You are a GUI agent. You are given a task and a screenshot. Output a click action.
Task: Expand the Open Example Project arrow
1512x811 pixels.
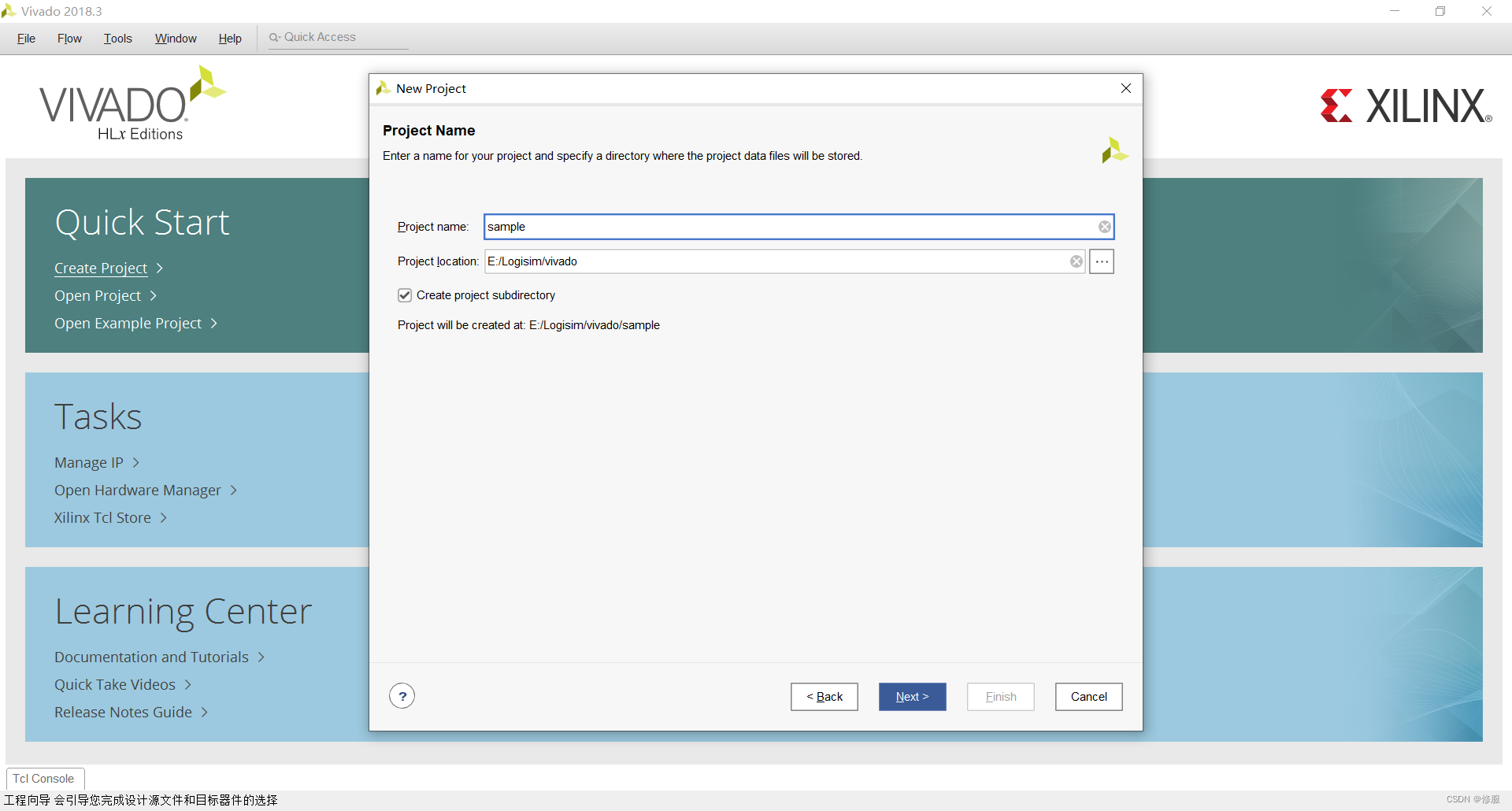[214, 324]
